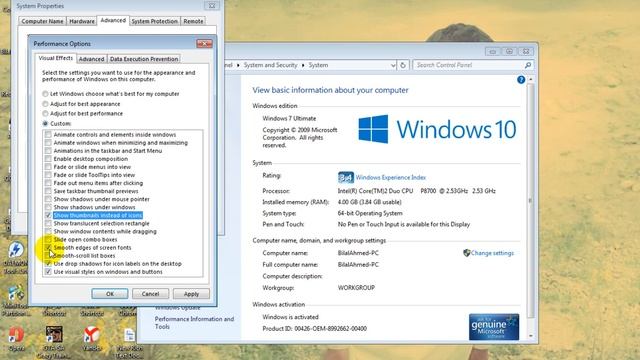Select the Custom radio option
Image resolution: width=640 pixels, height=360 pixels.
[x=45, y=123]
